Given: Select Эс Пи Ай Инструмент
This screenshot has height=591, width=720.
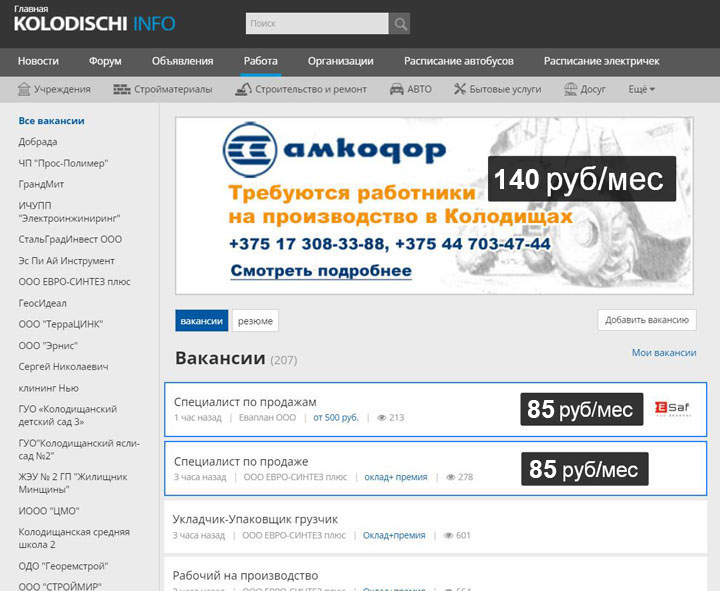Looking at the screenshot, I should [x=67, y=261].
